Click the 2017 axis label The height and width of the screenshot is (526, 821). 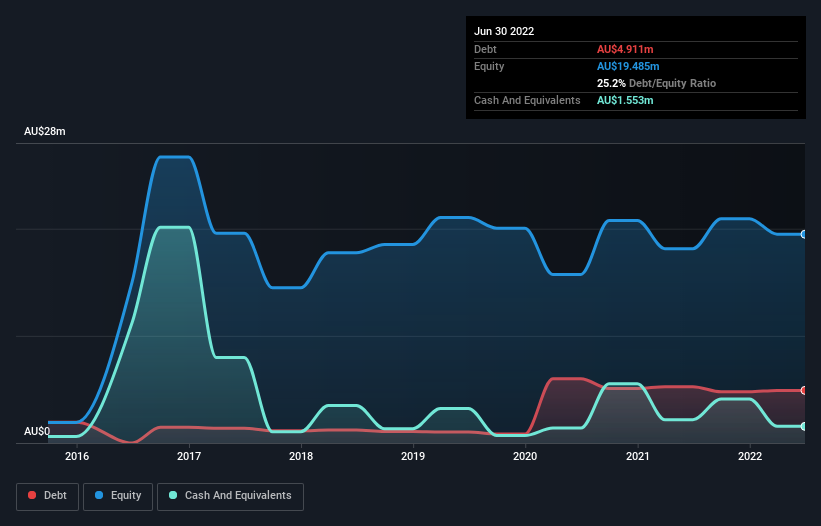point(189,456)
